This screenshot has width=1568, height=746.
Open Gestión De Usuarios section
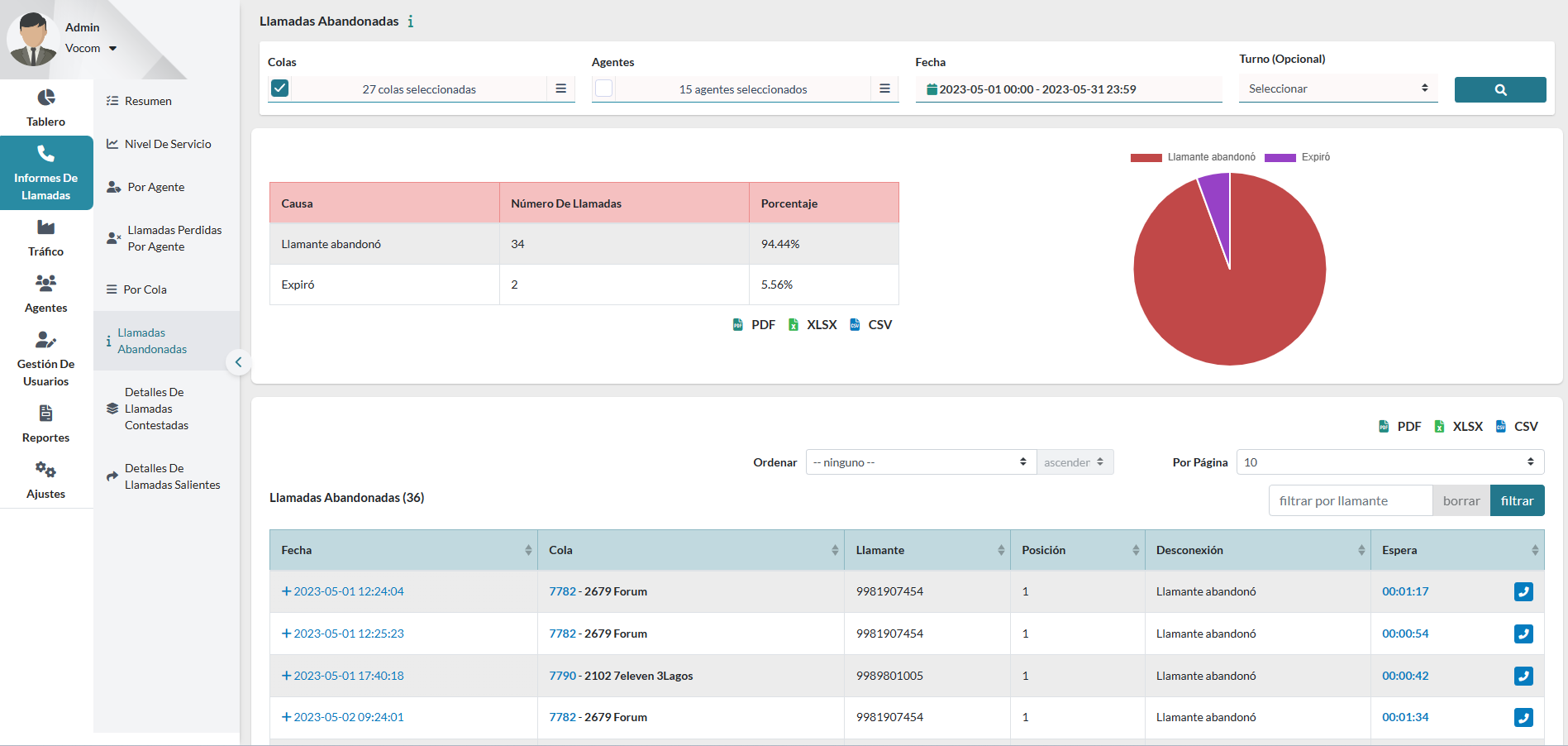pos(46,359)
